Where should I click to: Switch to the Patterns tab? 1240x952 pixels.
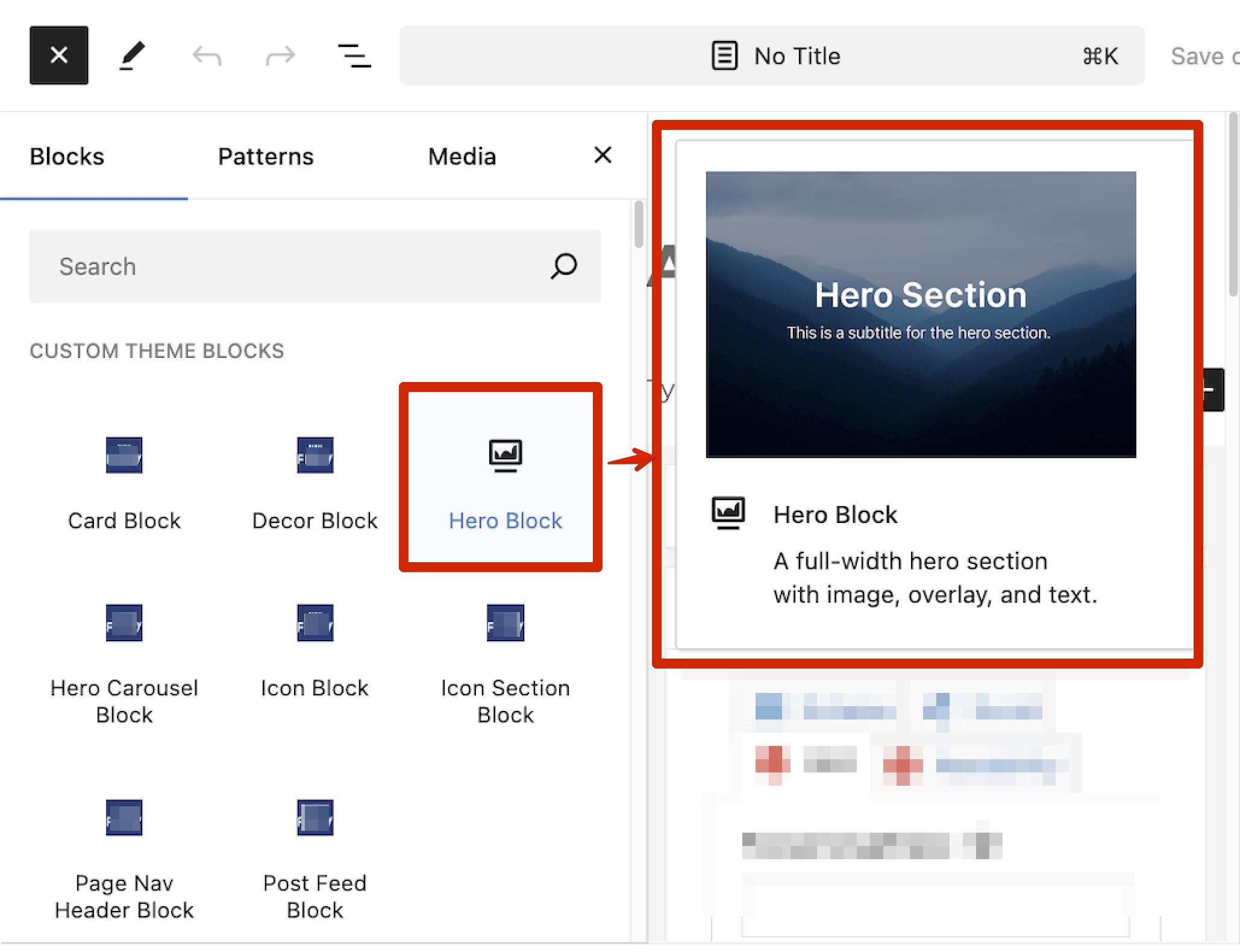[266, 157]
